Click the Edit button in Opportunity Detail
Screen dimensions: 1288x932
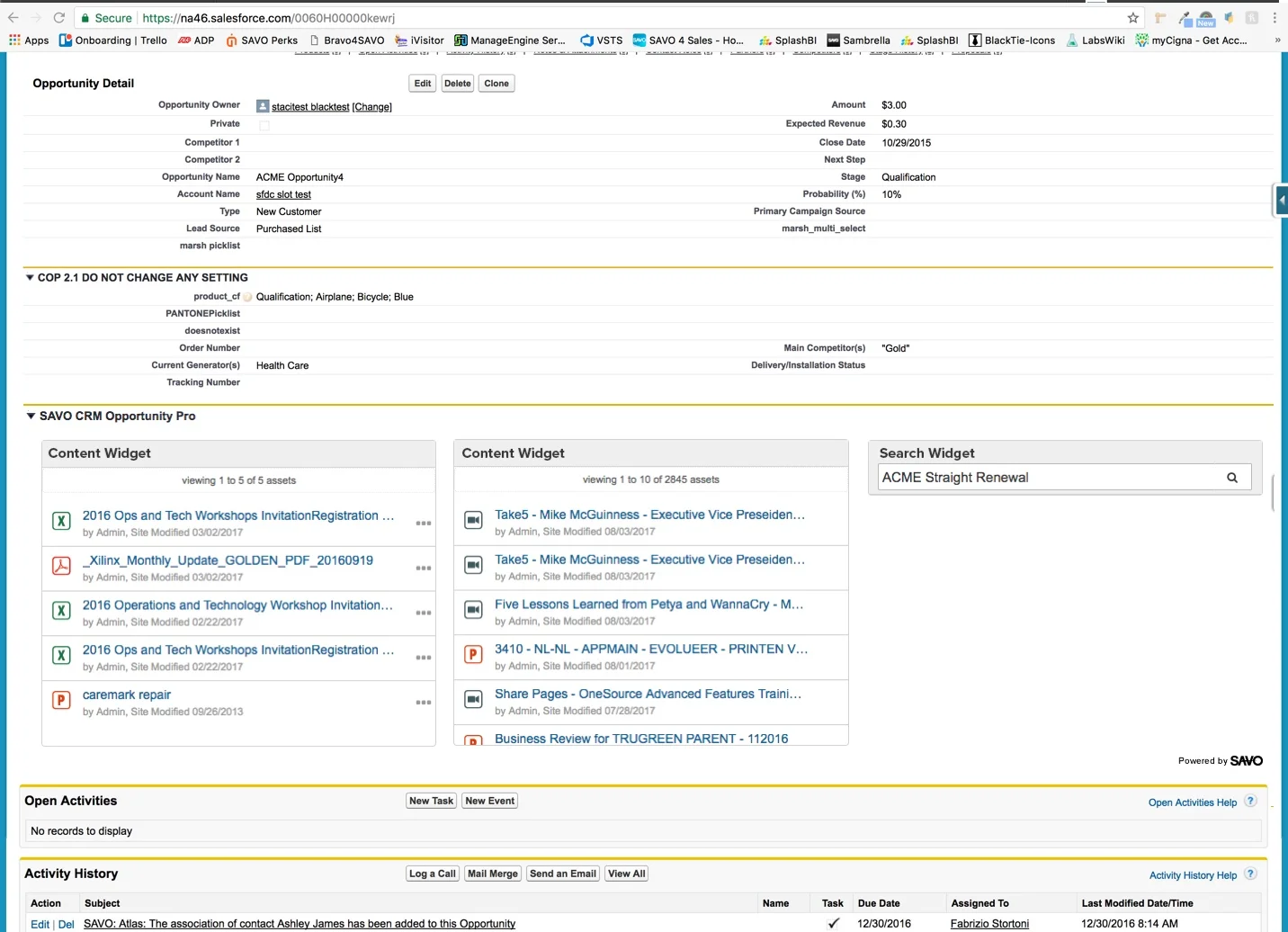(x=423, y=84)
